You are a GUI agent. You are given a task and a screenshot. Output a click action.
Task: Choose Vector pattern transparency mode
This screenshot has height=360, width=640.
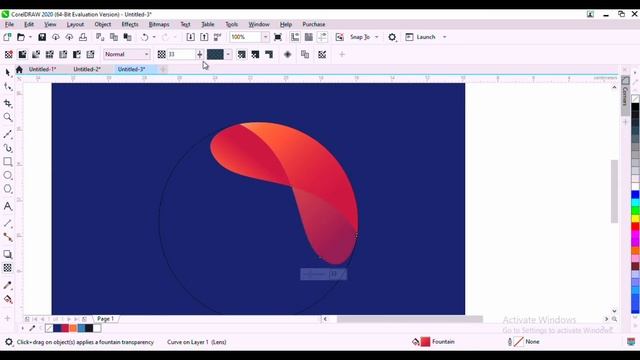tap(49, 54)
